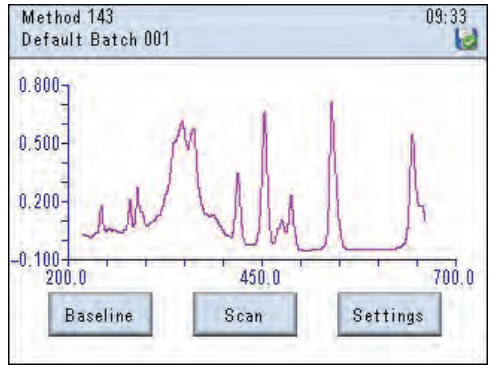Click the -0.100 y-axis label
The image size is (498, 374).
pos(35,260)
